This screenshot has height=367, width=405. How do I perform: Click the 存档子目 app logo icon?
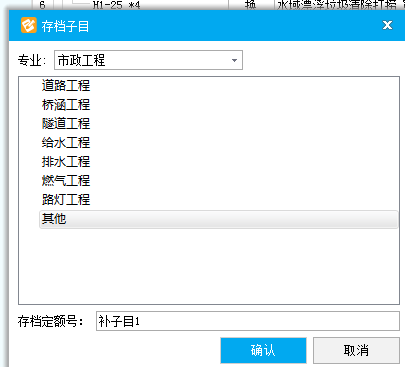[29, 25]
